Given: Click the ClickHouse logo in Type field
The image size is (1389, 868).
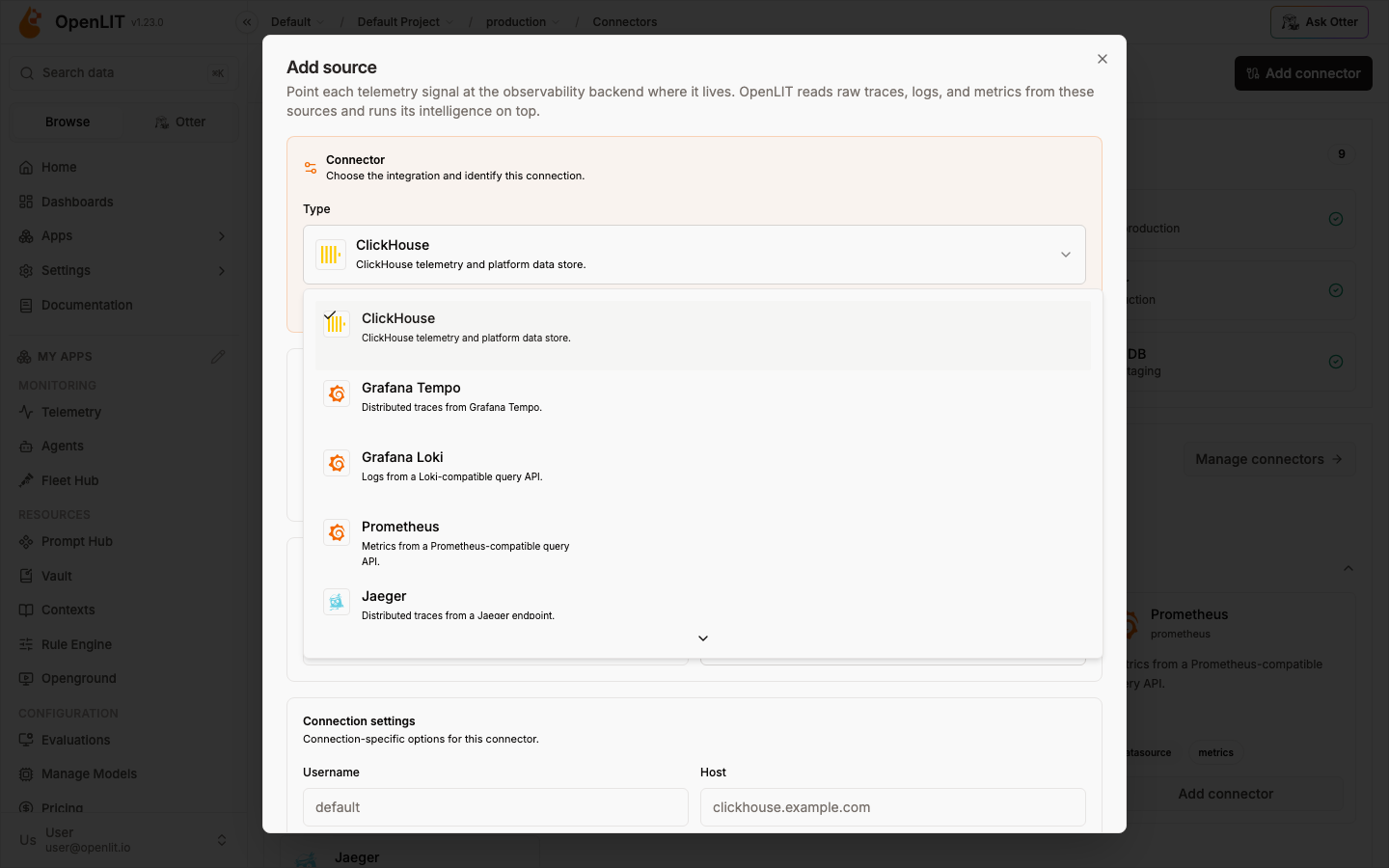Looking at the screenshot, I should pos(331,255).
